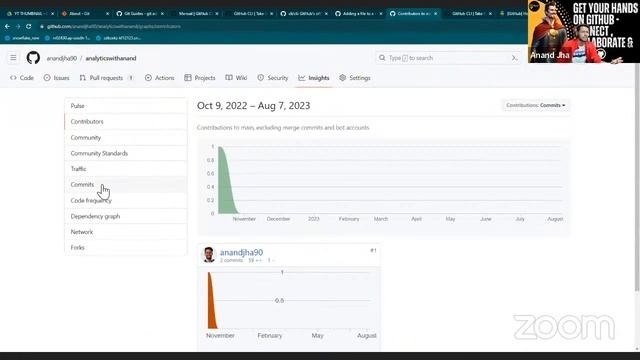Select Dependency graph in the sidebar
The width and height of the screenshot is (640, 360).
pos(126,216)
